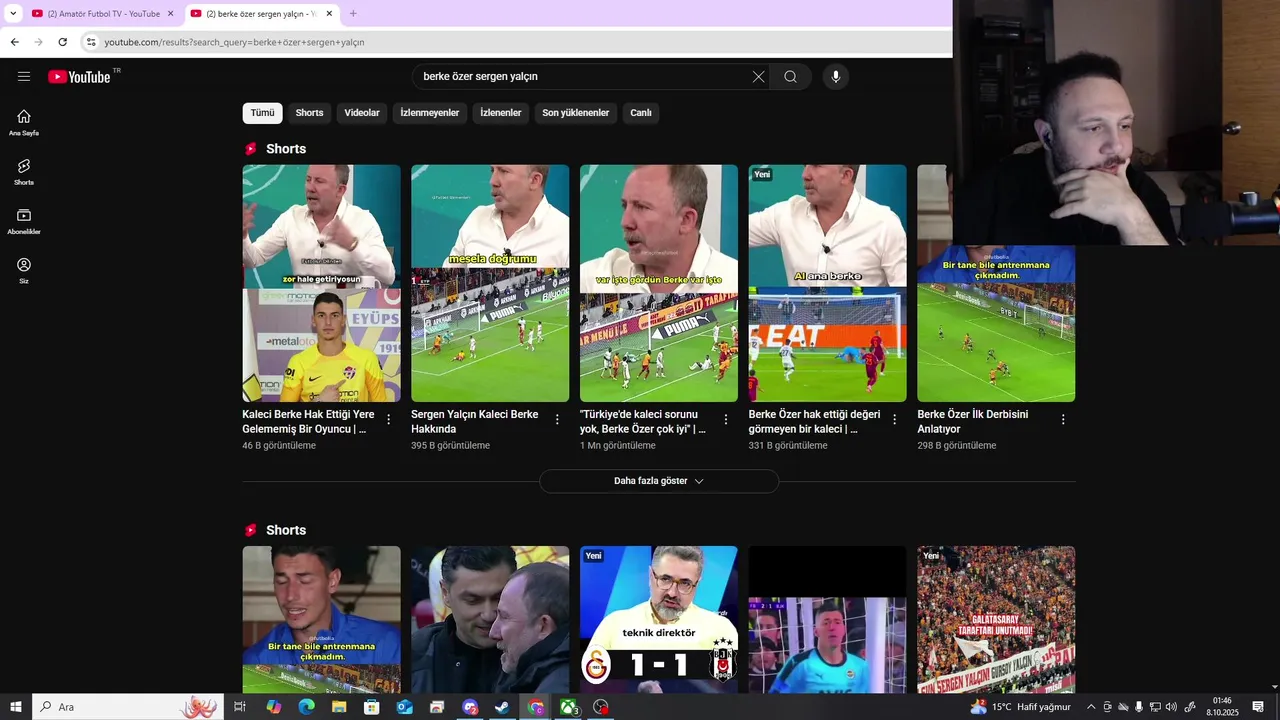The image size is (1280, 720).
Task: Play the 'Galatasaray taraftarı unutmadı' short thumbnail
Action: 996,620
